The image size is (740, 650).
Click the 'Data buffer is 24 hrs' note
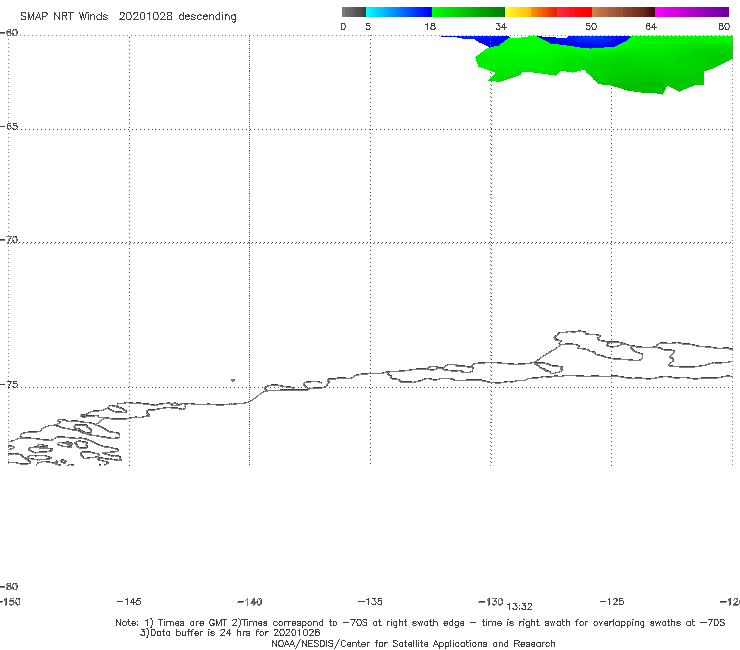tap(230, 633)
